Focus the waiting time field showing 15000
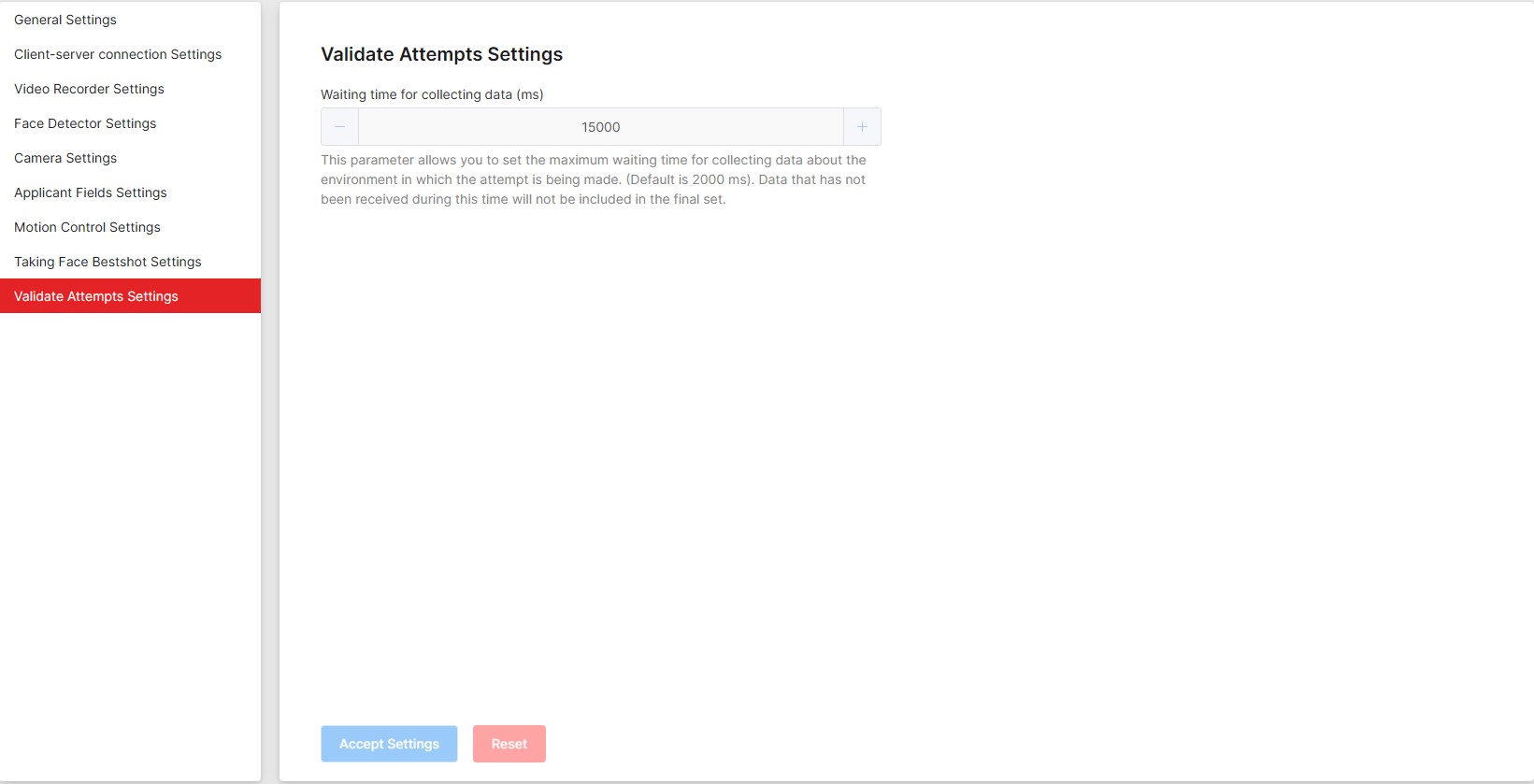The height and width of the screenshot is (784, 1534). (600, 127)
